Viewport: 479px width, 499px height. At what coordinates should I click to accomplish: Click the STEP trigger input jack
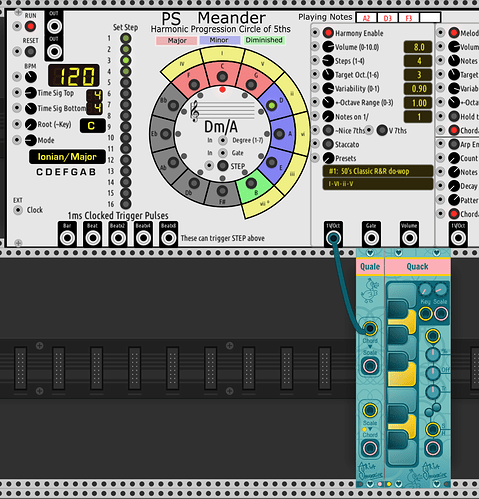click(x=209, y=165)
